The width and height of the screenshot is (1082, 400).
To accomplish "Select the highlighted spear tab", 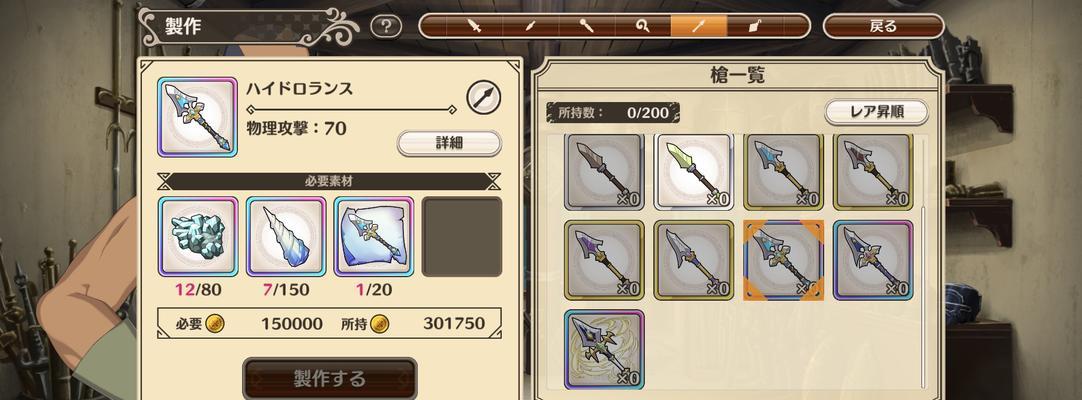I will pyautogui.click(x=698, y=26).
